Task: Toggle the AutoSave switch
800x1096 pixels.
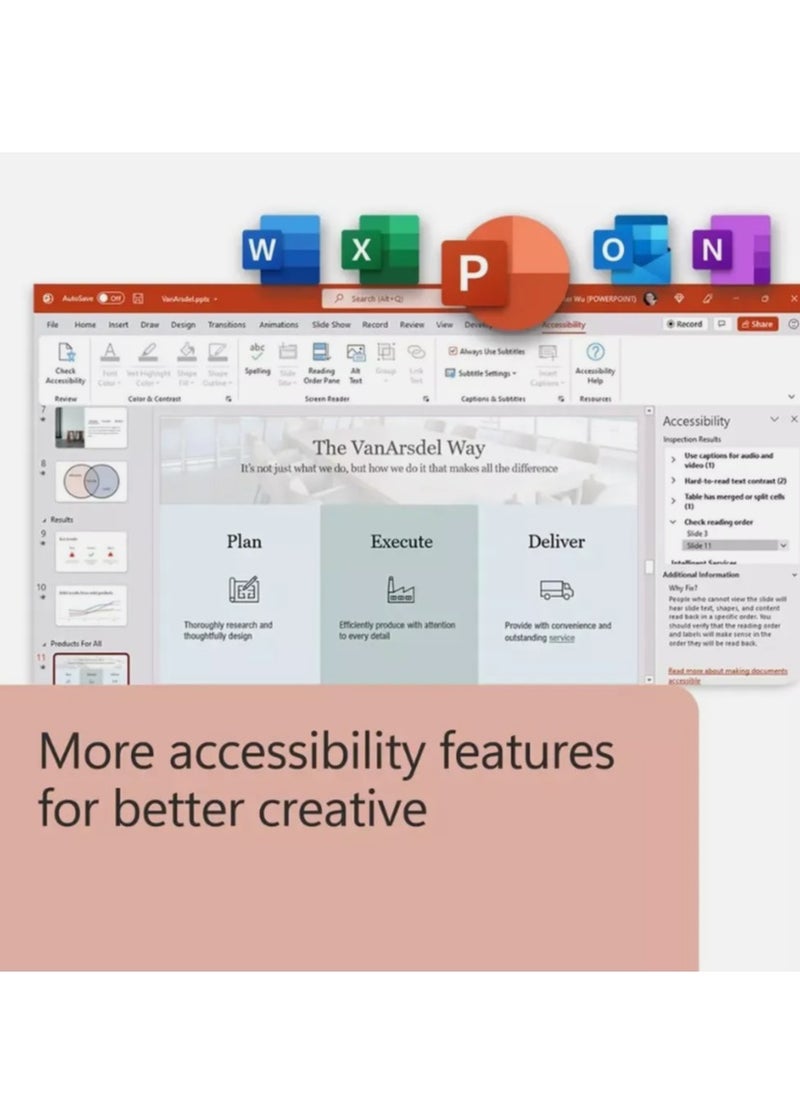Action: (x=110, y=298)
